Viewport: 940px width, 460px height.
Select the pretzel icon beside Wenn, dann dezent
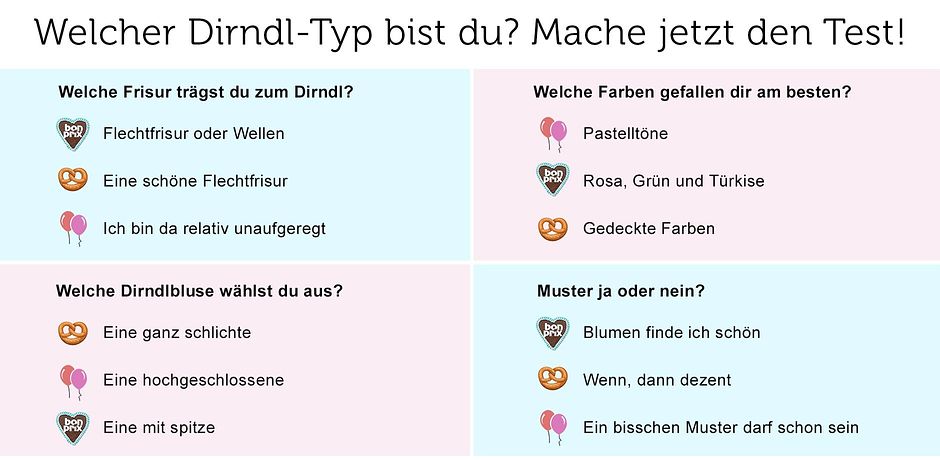[553, 378]
